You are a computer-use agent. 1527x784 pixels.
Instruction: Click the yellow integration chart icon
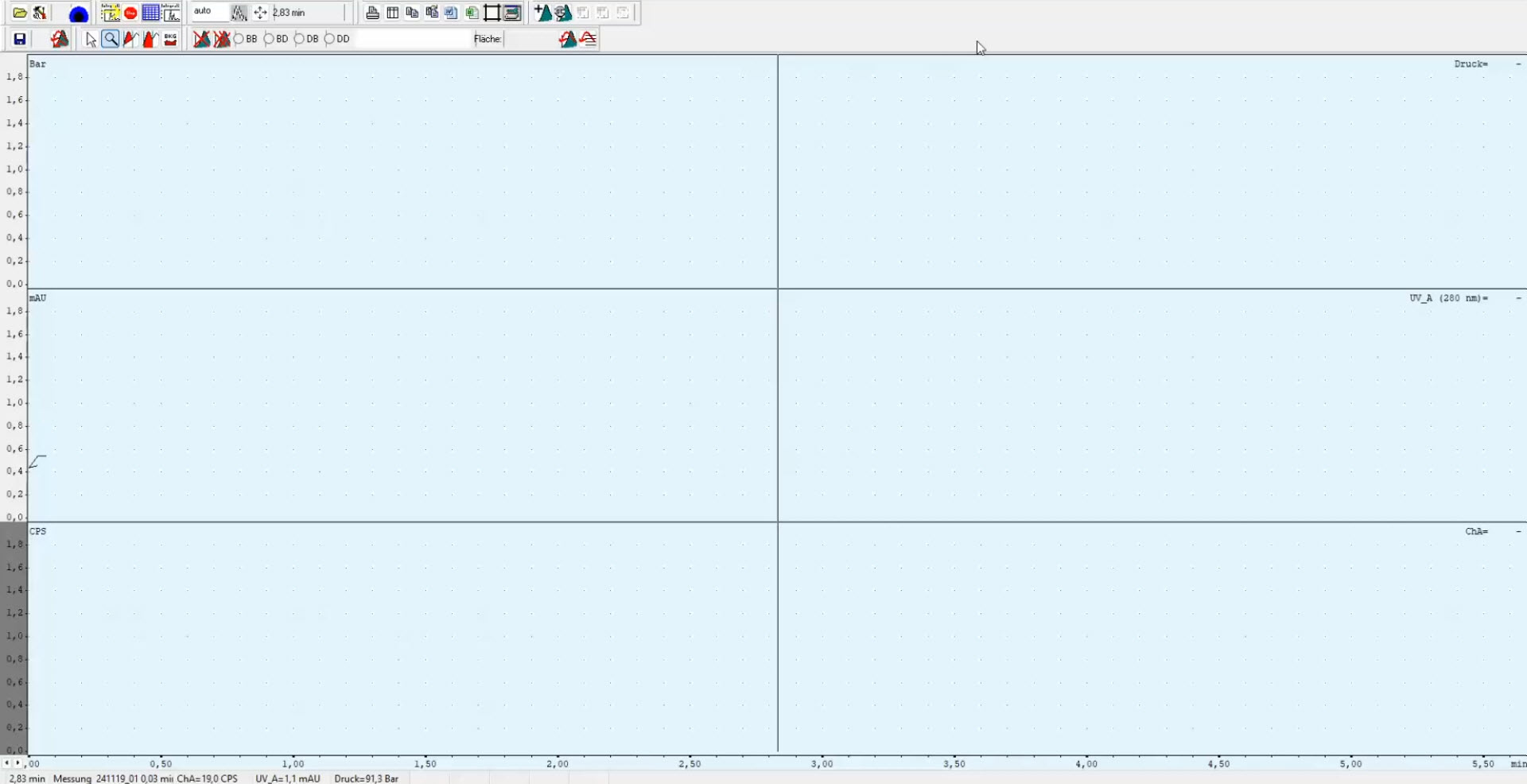pyautogui.click(x=111, y=13)
